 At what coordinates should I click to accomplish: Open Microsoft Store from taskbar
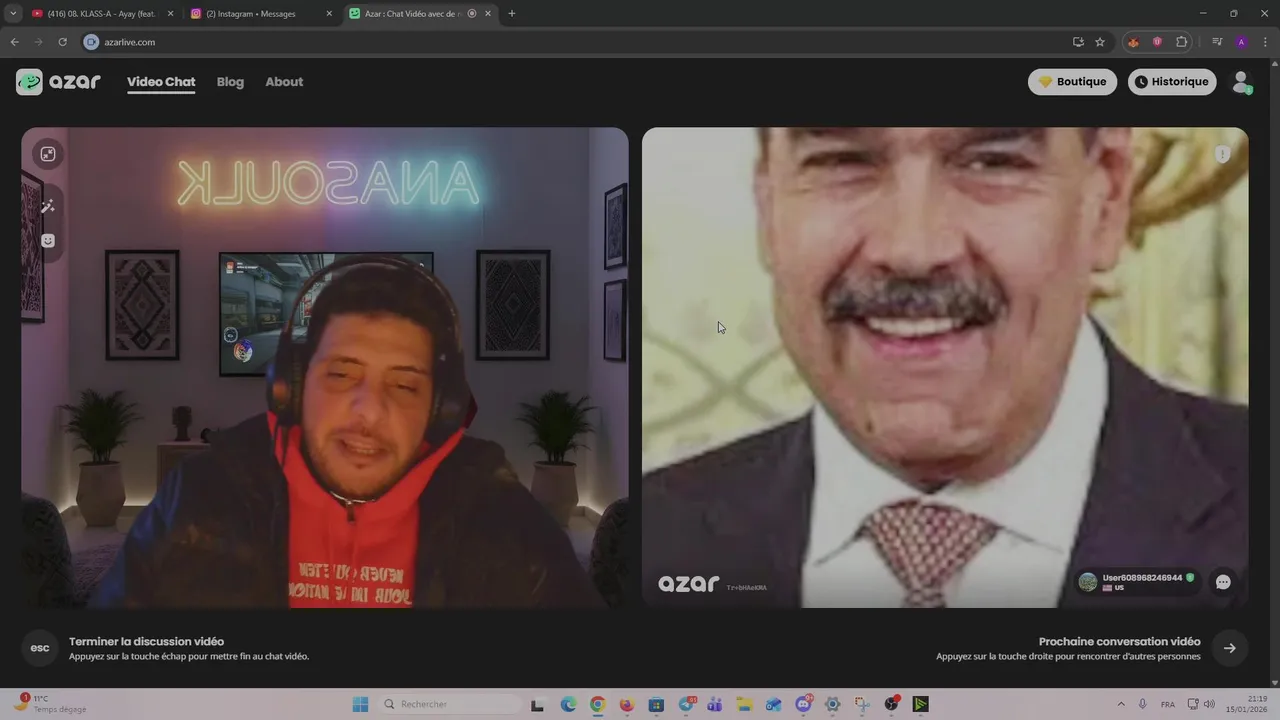click(x=656, y=704)
